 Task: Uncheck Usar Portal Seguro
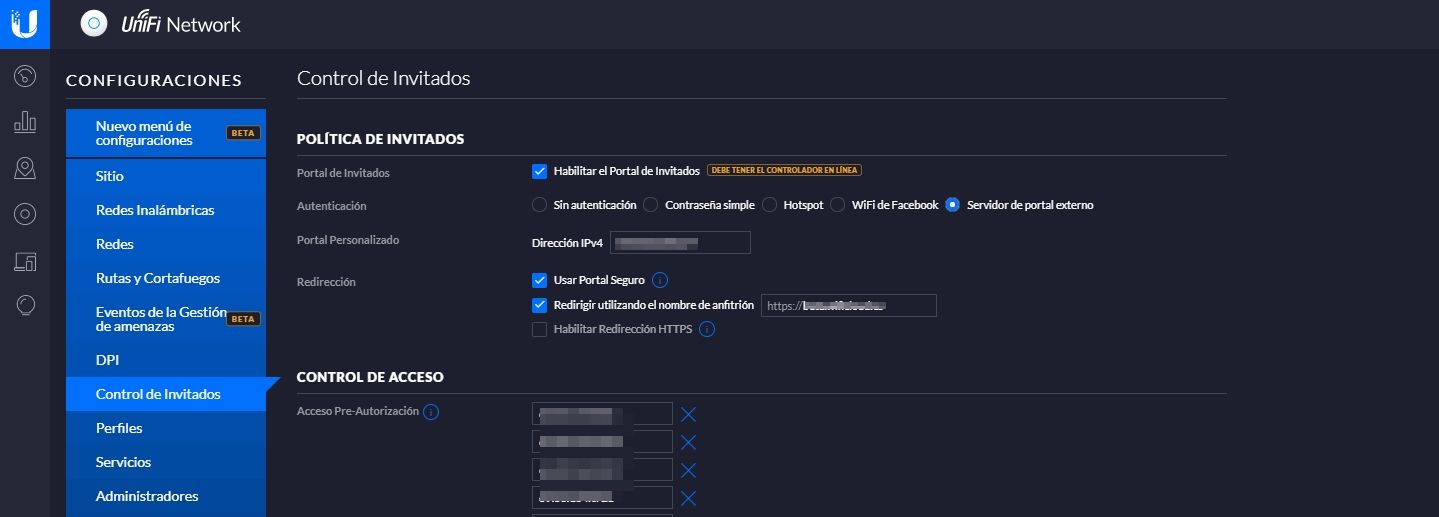(x=540, y=280)
